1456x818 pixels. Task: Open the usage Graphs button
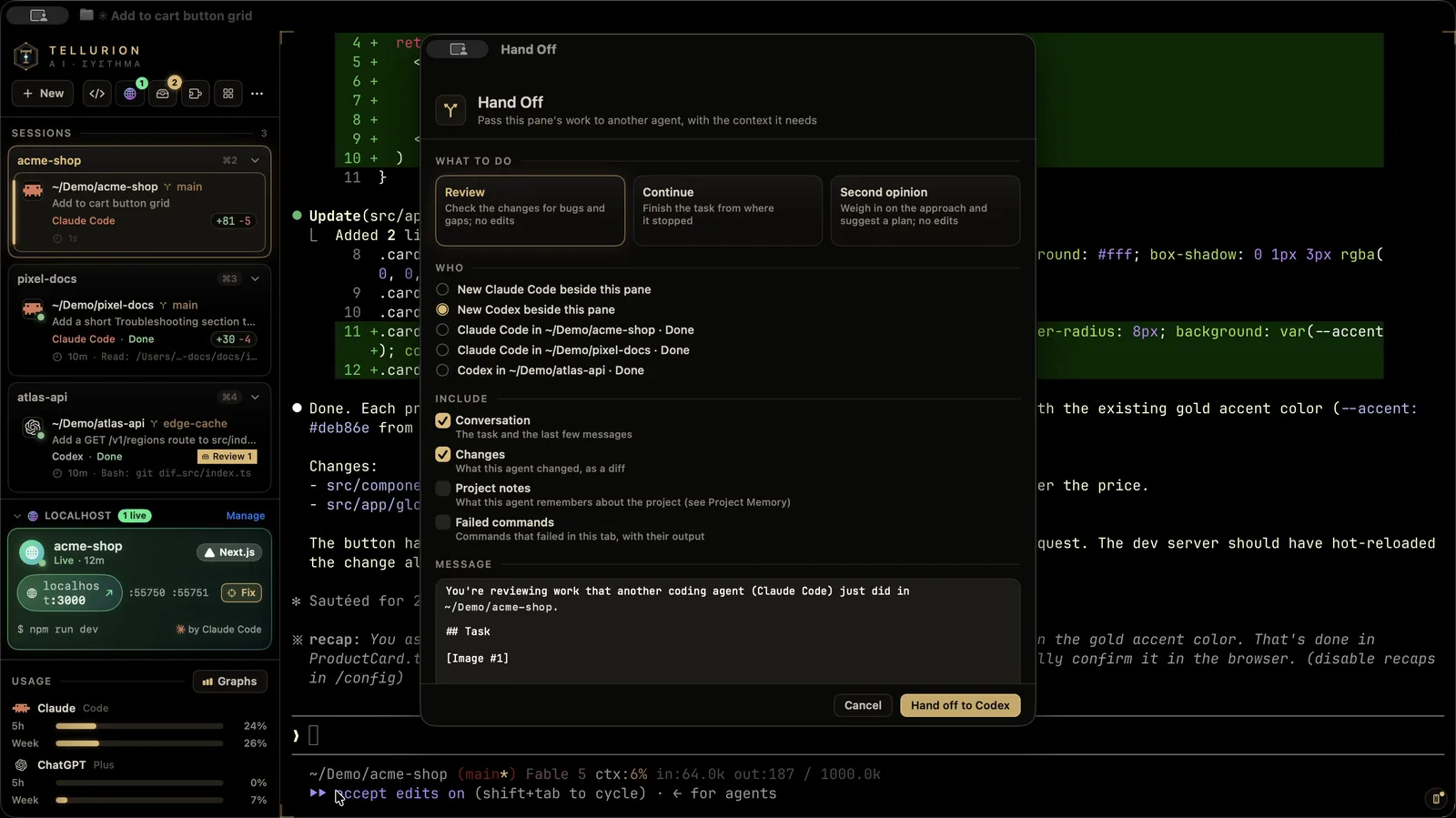click(x=229, y=682)
